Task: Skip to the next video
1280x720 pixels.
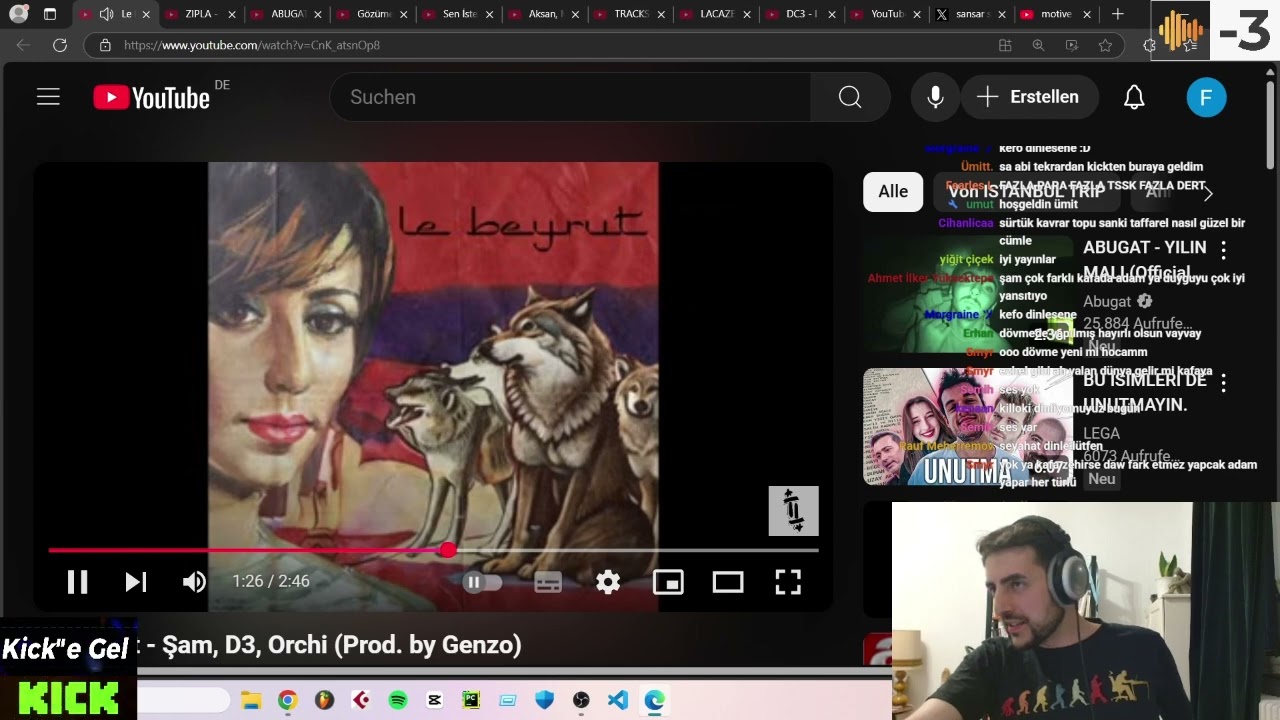Action: (136, 582)
